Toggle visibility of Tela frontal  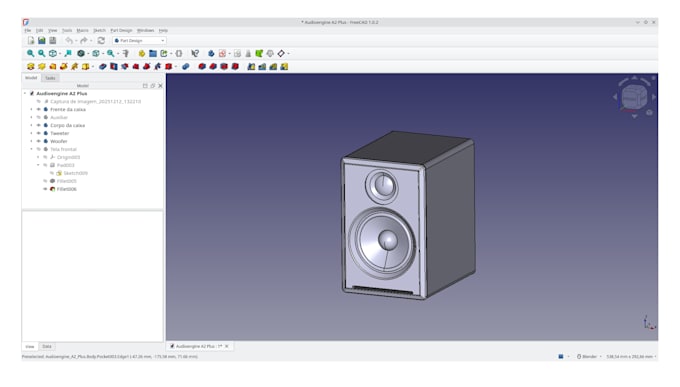39,149
